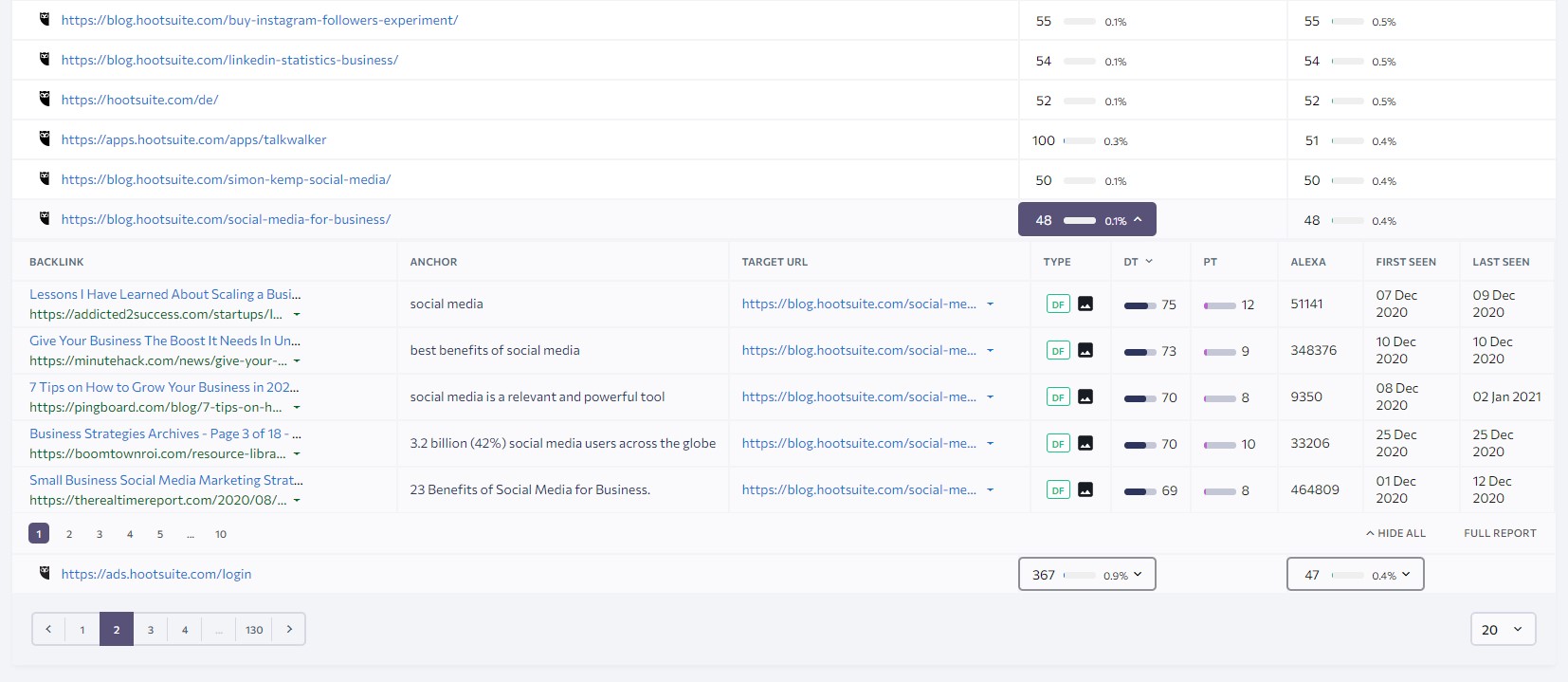Screen dimensions: 1568x682
Task: Go to previous page with left arrow
Action: click(x=48, y=629)
